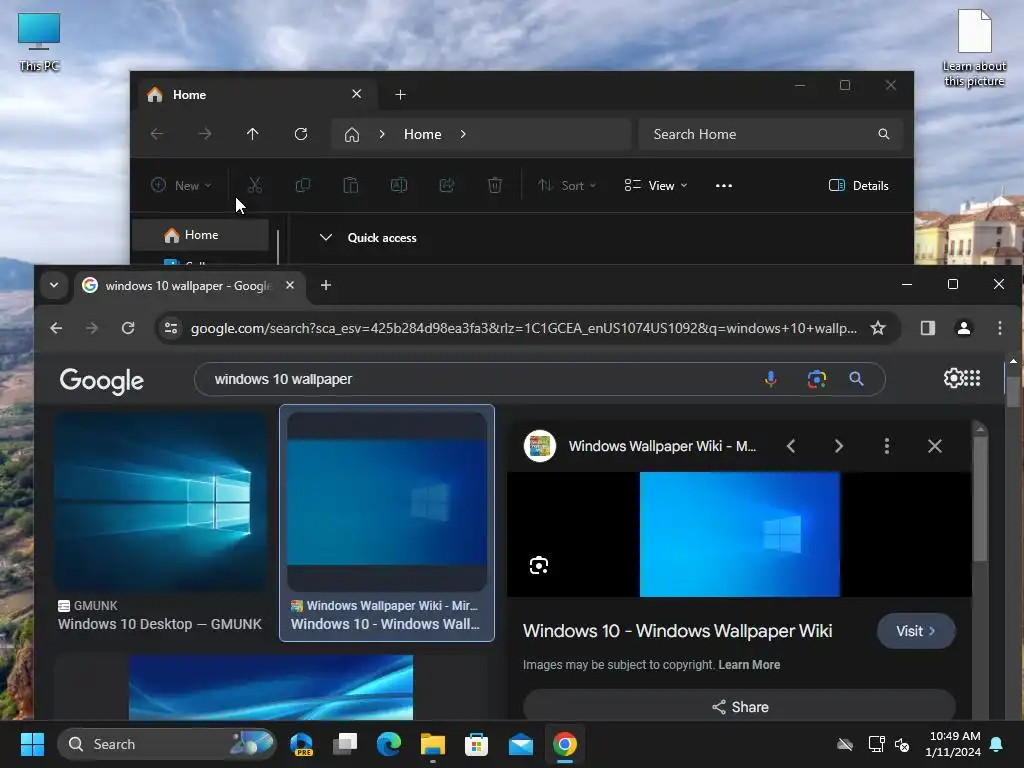Click Lens icon on preview image

[x=539, y=565]
